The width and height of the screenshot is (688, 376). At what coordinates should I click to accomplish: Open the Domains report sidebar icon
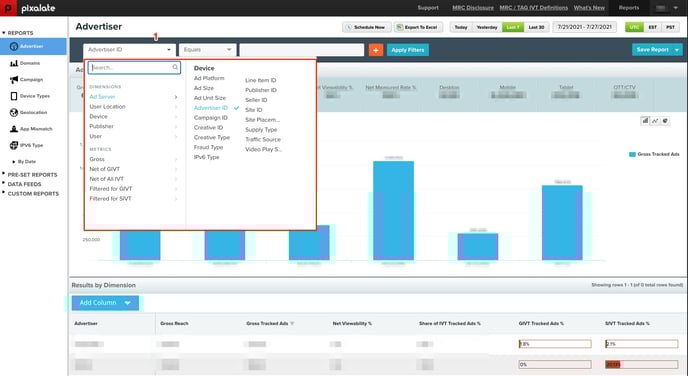click(x=14, y=63)
